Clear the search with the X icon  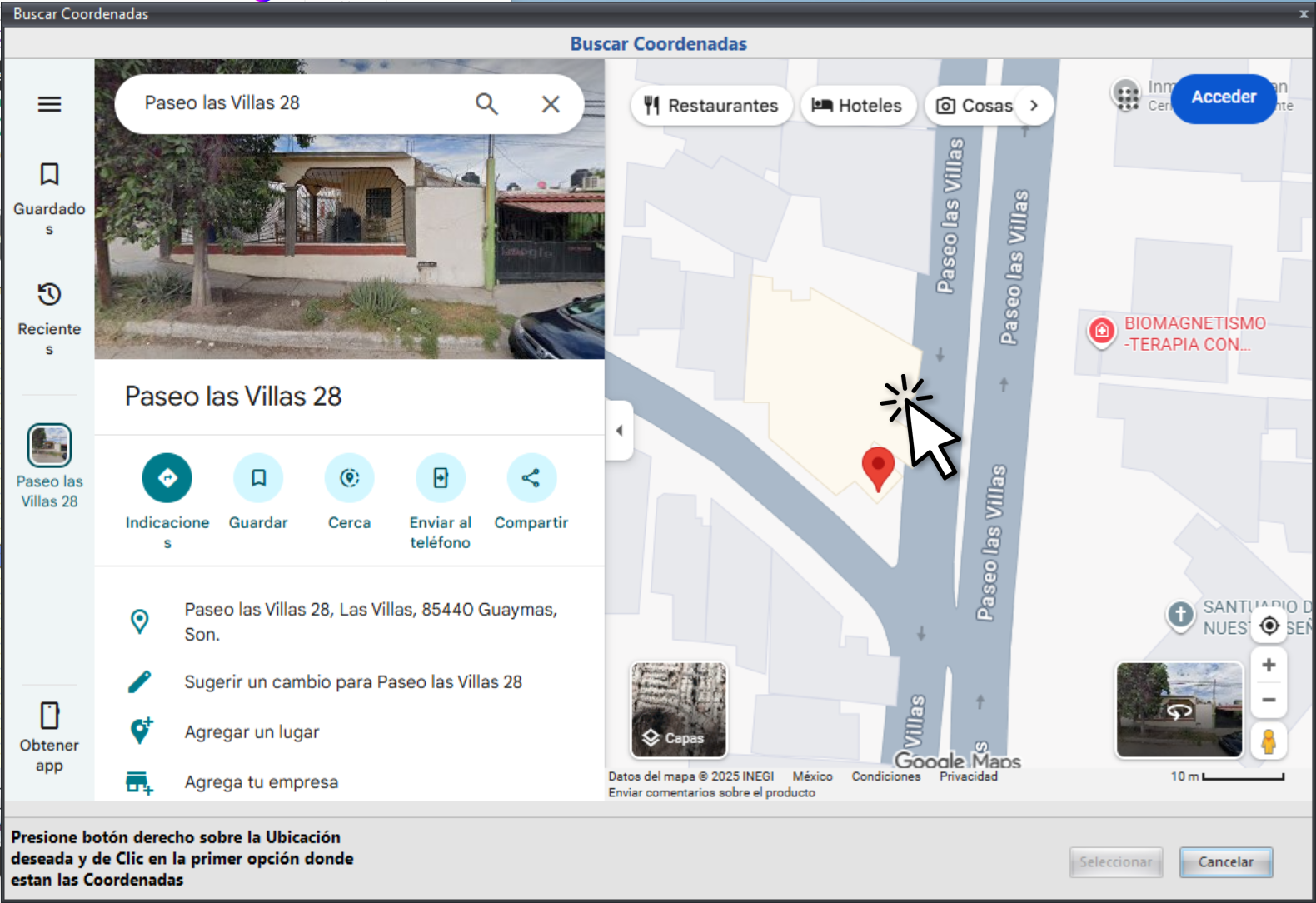click(551, 104)
